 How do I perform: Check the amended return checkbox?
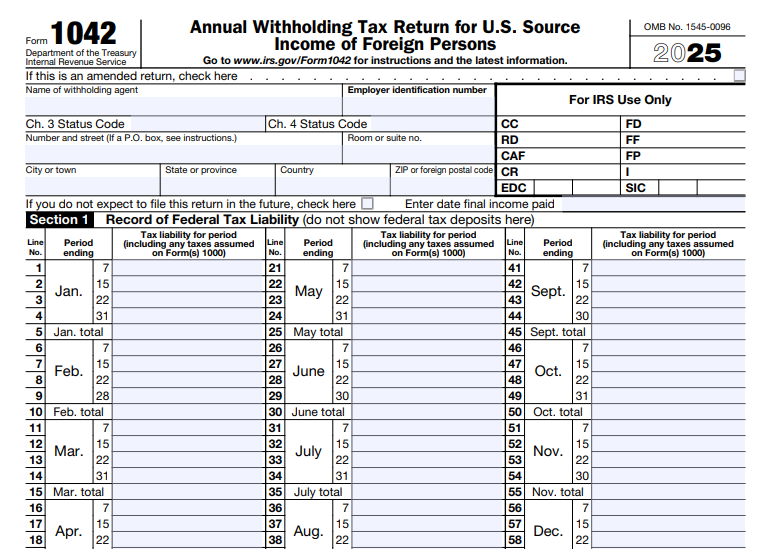pos(739,75)
